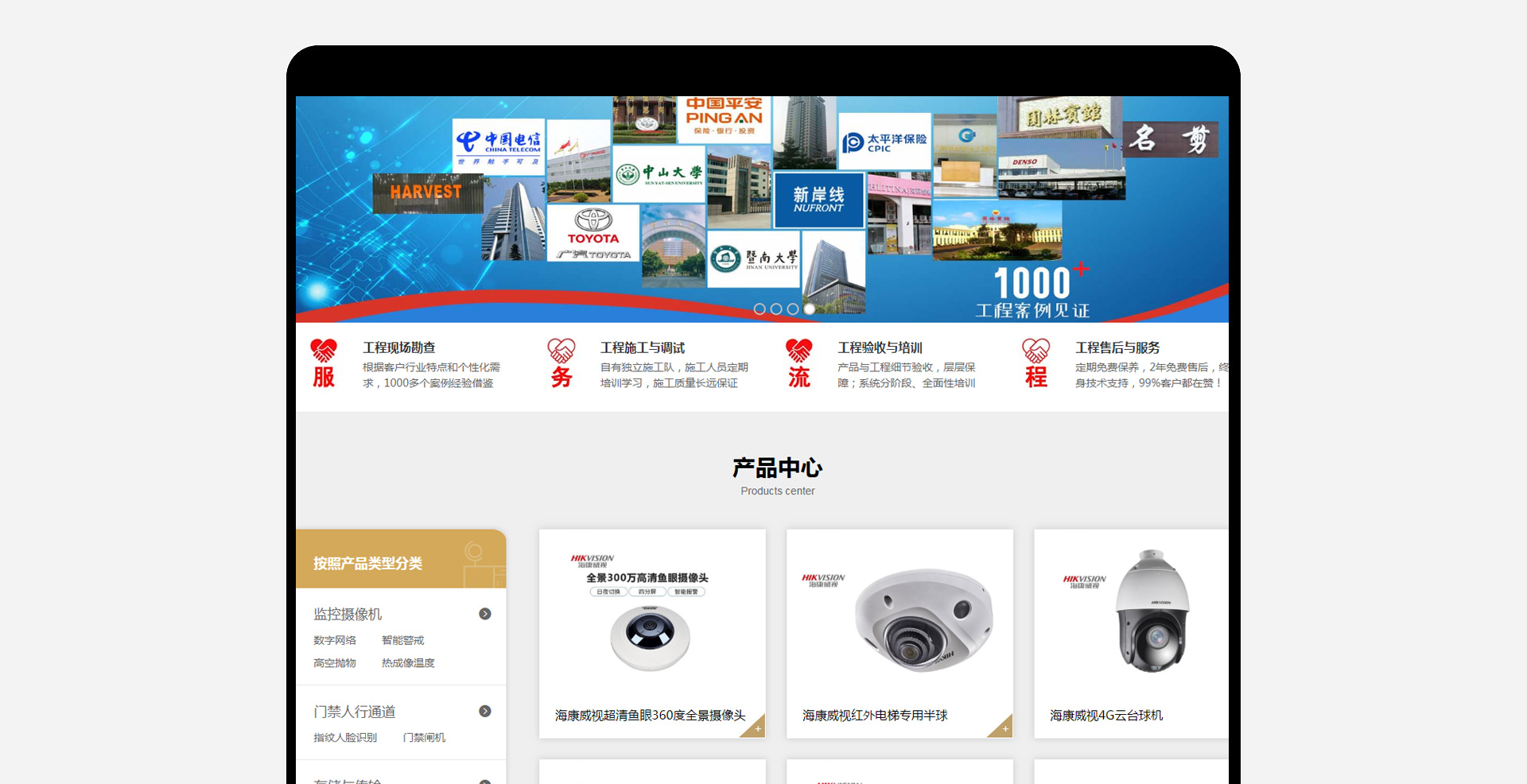Click the heart-handshake icon labeled 程
Screen dimensions: 1527x784
point(1035,363)
